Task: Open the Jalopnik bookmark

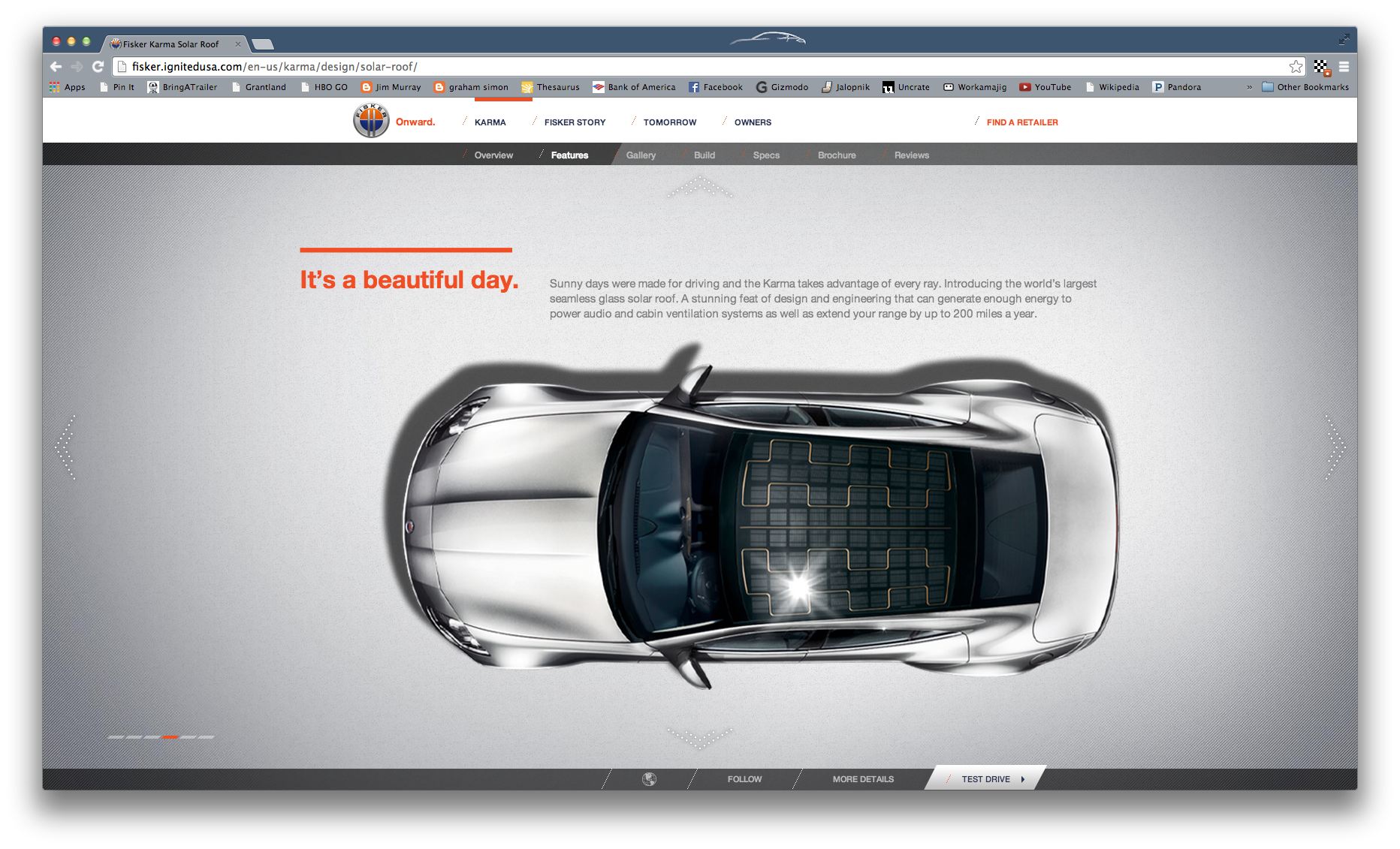Action: point(846,87)
